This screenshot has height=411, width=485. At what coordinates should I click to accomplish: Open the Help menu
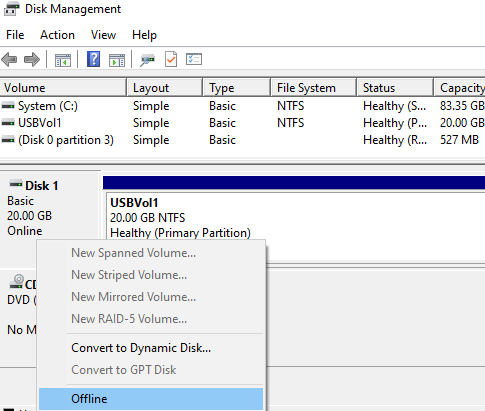tap(144, 35)
